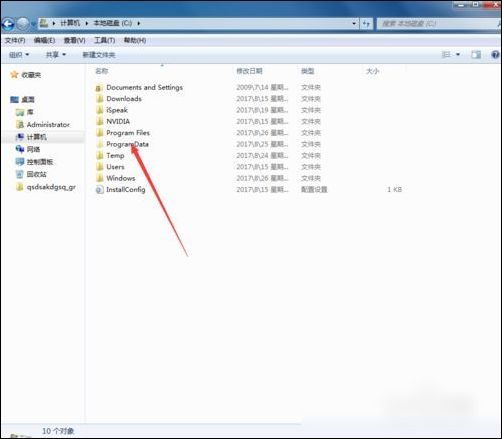Screen dimensions: 502x439
Task: Click the search Local Disk field
Action: click(x=437, y=23)
